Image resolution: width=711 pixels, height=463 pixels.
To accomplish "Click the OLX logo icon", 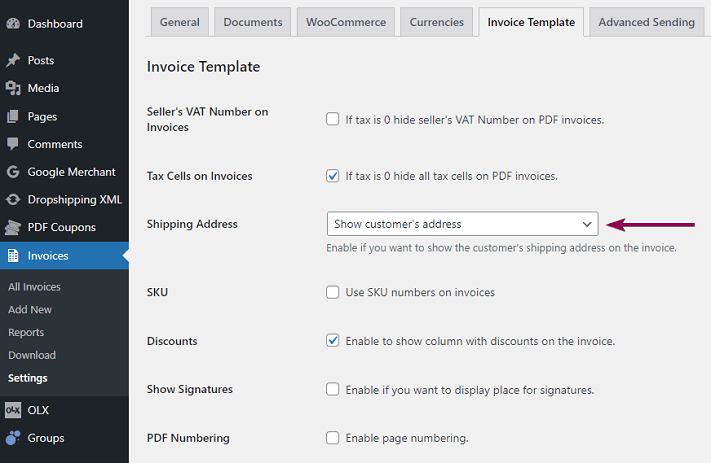I will [13, 410].
